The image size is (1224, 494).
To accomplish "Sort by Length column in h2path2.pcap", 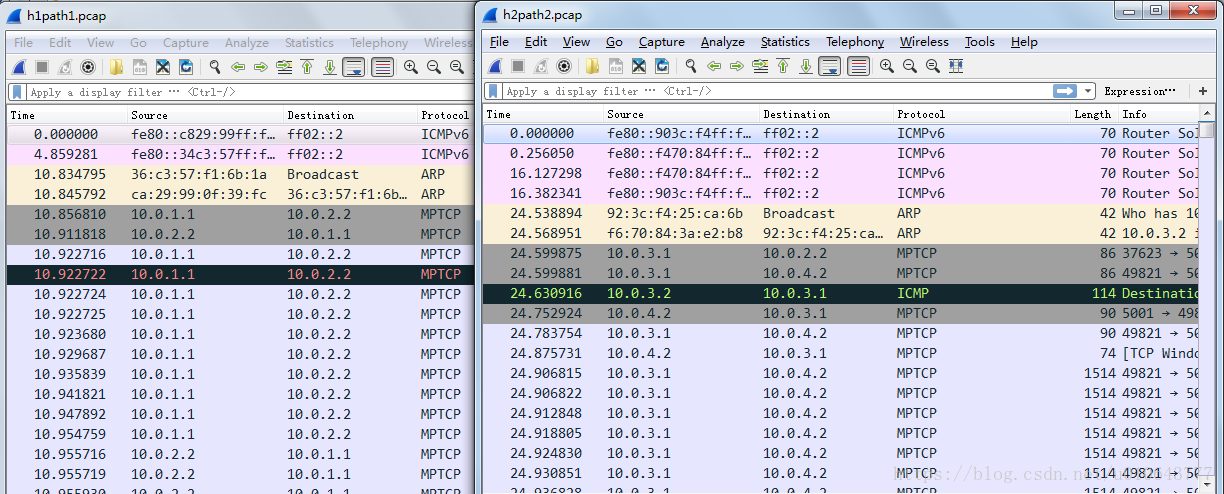I will point(1092,114).
